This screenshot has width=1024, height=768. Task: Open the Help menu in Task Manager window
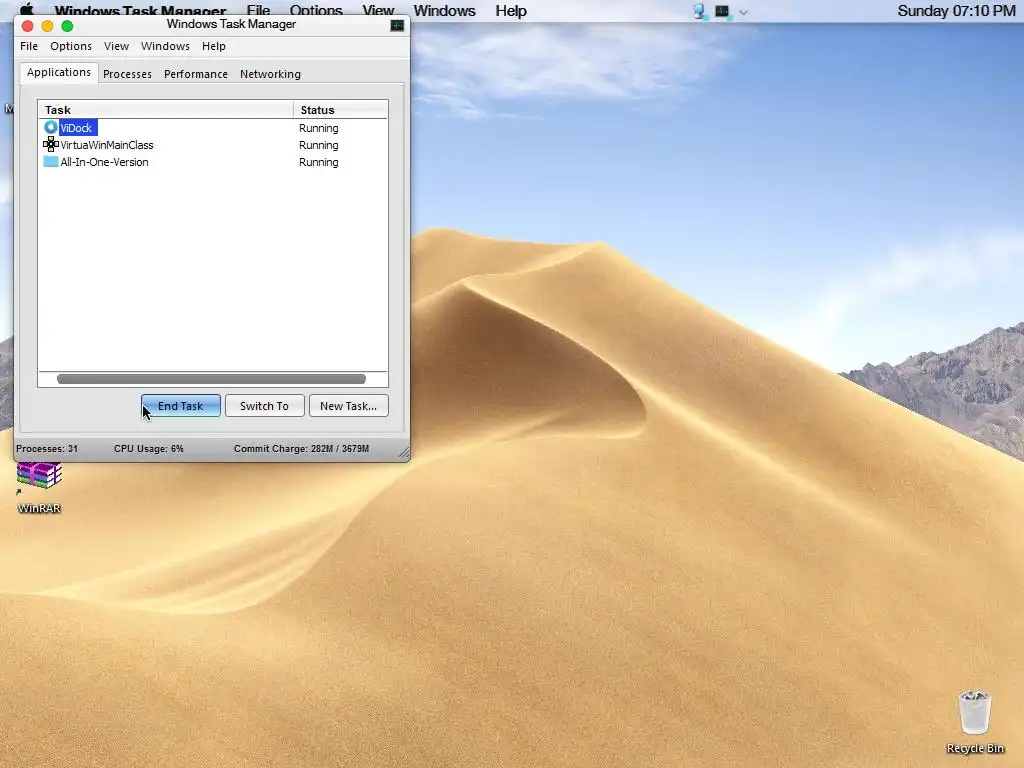(214, 46)
